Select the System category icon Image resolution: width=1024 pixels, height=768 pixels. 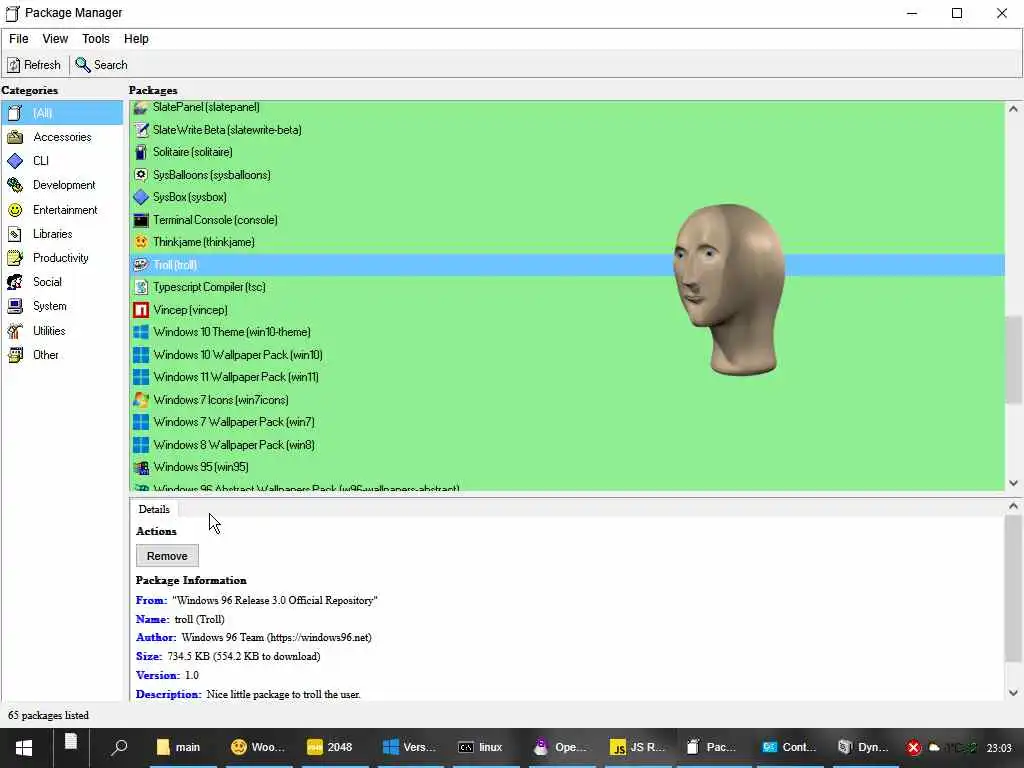15,306
